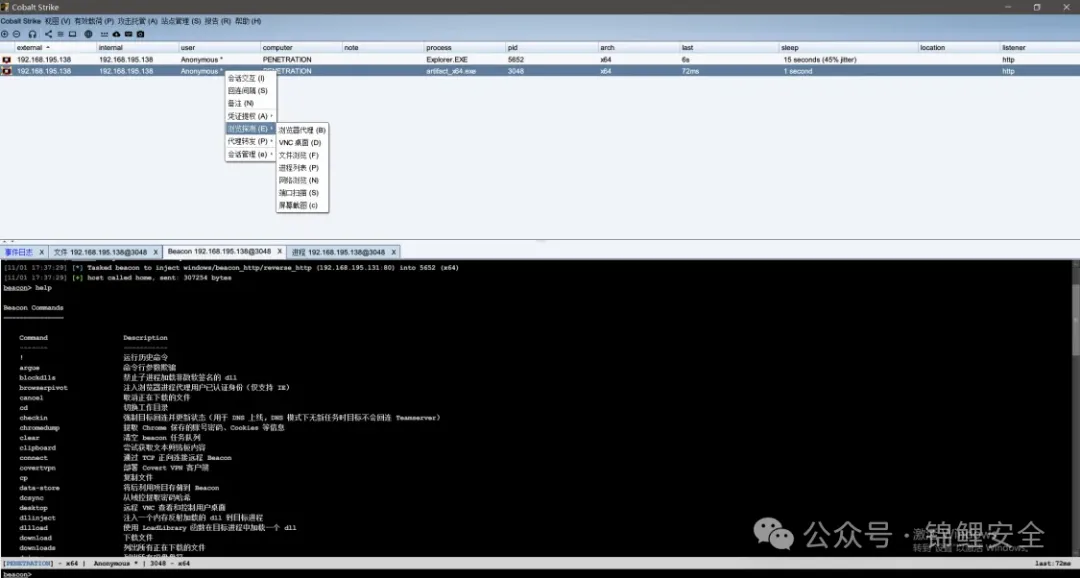
Task: Click the cloud download icon in toolbar
Action: coord(115,34)
